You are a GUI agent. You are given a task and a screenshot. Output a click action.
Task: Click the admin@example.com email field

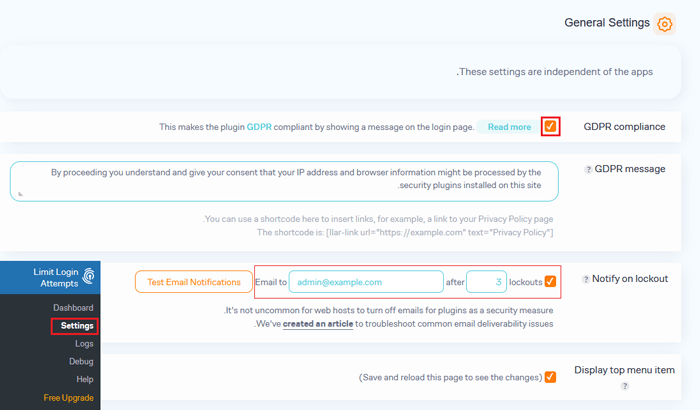366,282
